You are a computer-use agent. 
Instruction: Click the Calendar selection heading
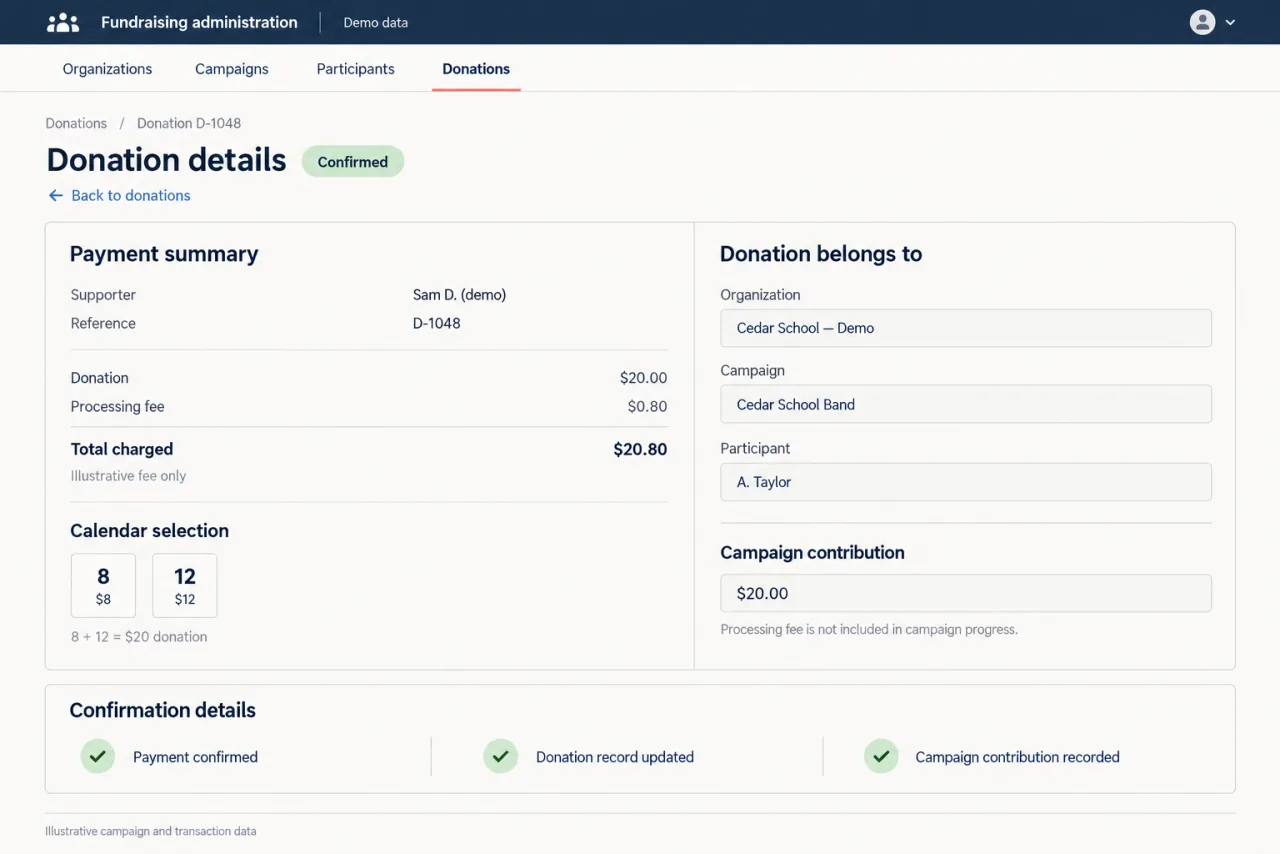coord(149,531)
